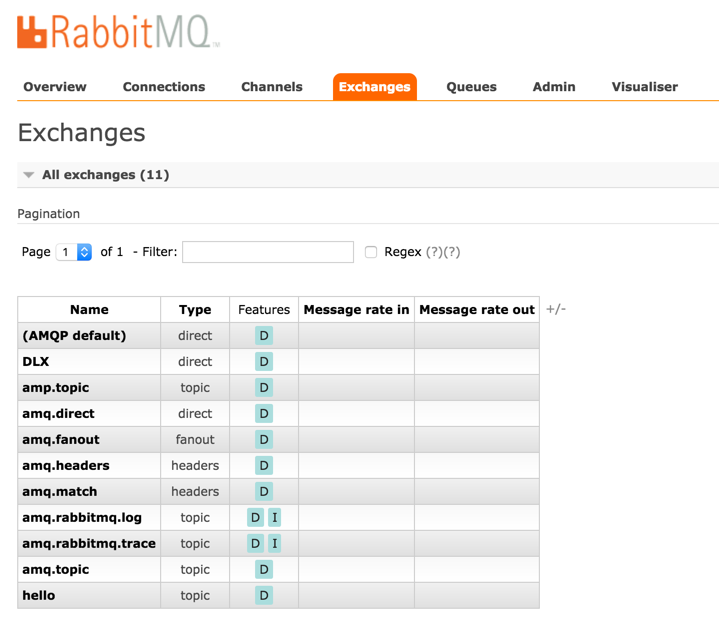Viewport: 719px width, 622px height.
Task: Click the D durable badge for amq.match
Action: [264, 492]
